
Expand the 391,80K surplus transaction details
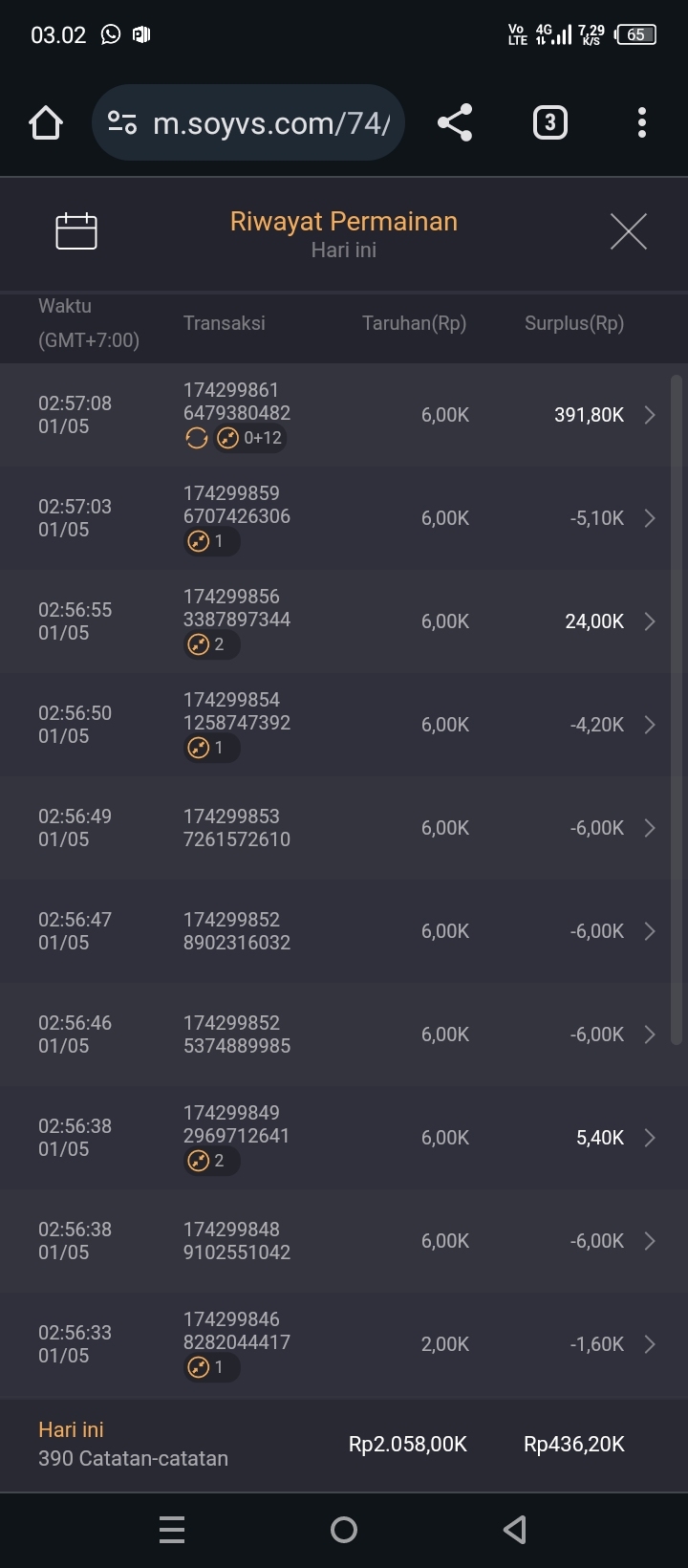click(650, 415)
